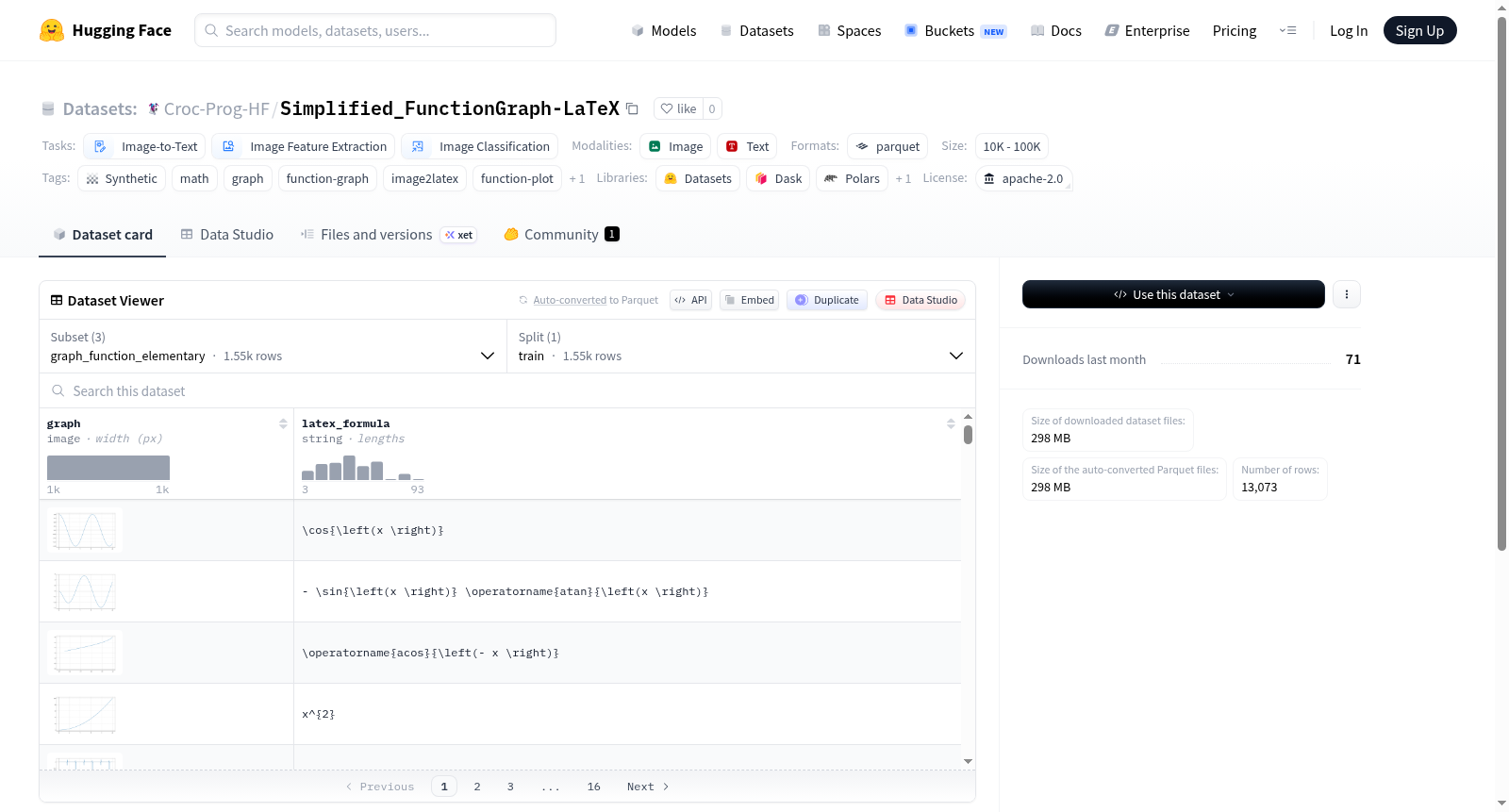Click the heart like button
The height and width of the screenshot is (812, 1509).
678,108
